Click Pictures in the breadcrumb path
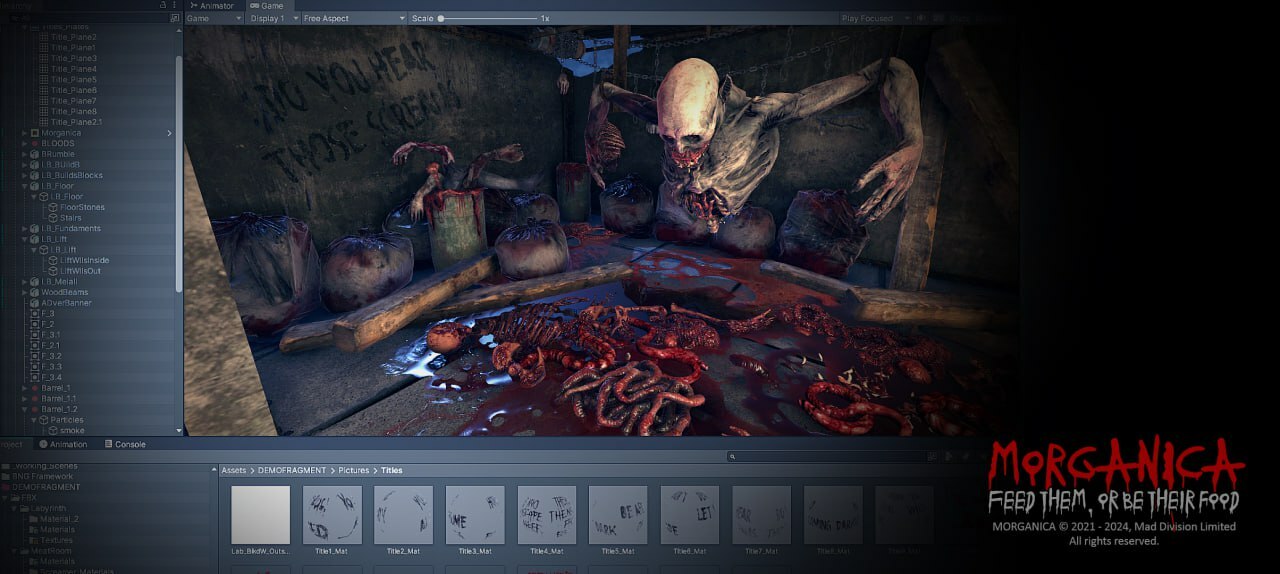Screen dimensions: 1280x574 coord(354,470)
